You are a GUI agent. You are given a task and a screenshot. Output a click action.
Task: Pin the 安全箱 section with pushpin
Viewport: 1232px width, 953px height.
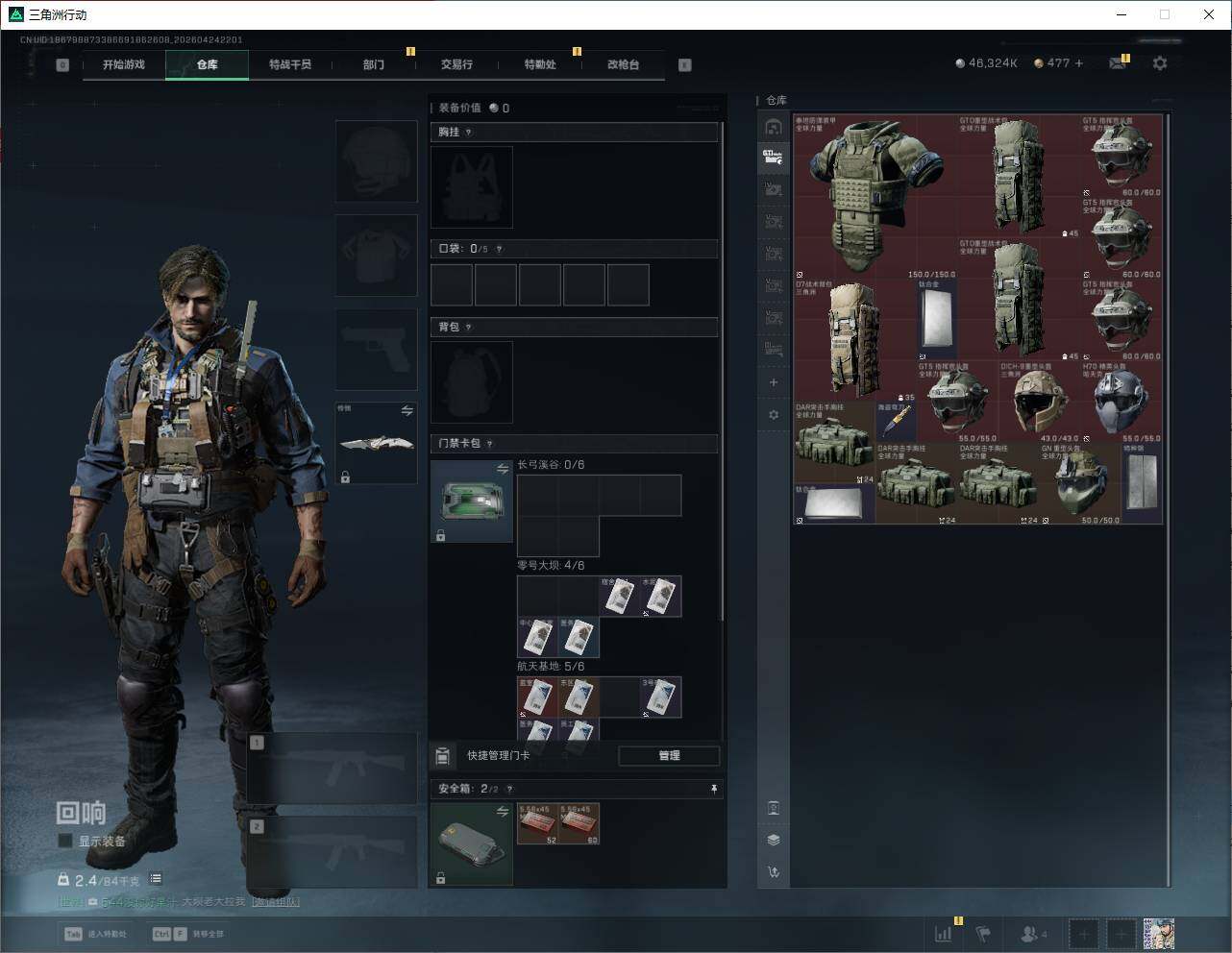713,789
